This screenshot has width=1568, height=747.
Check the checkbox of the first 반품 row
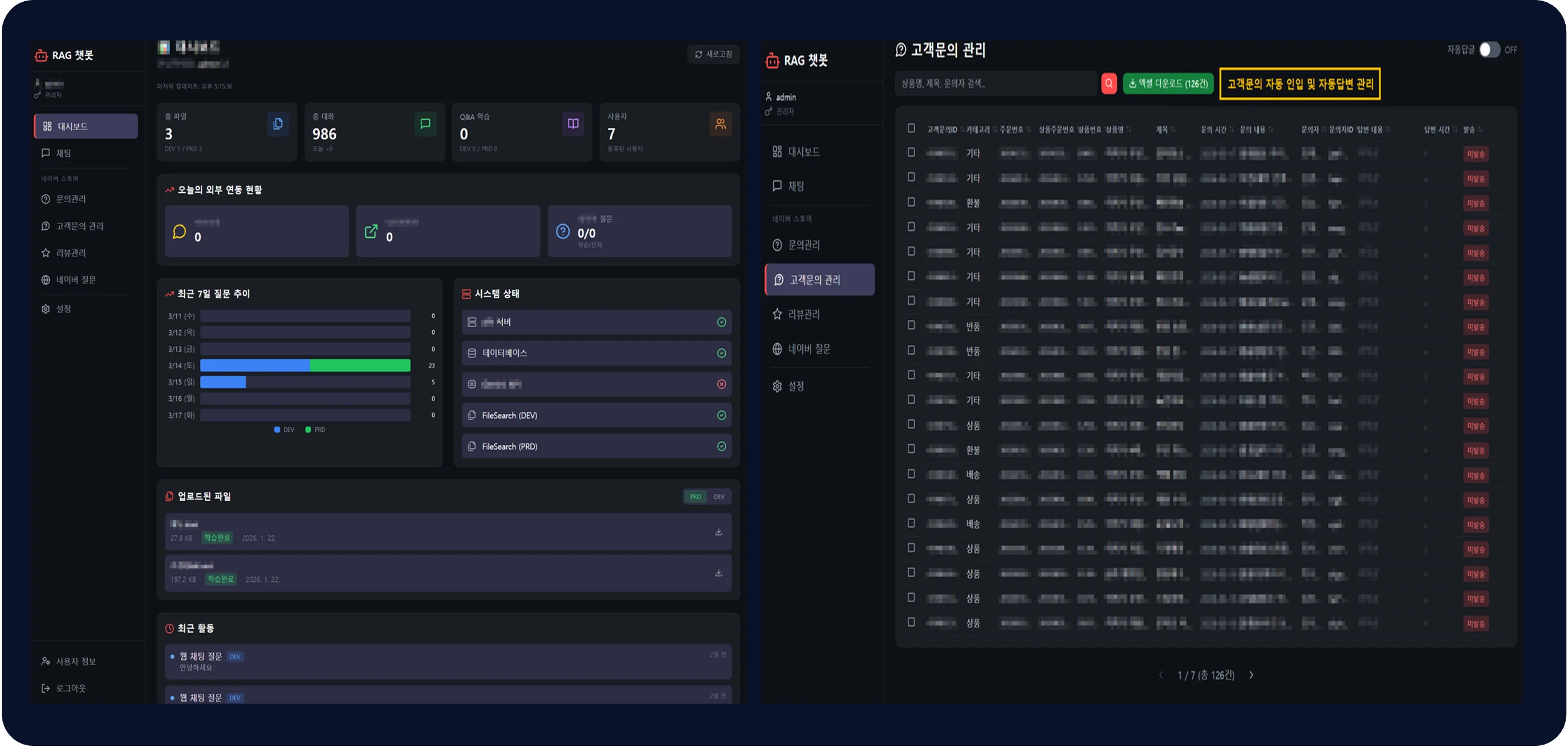click(x=911, y=326)
